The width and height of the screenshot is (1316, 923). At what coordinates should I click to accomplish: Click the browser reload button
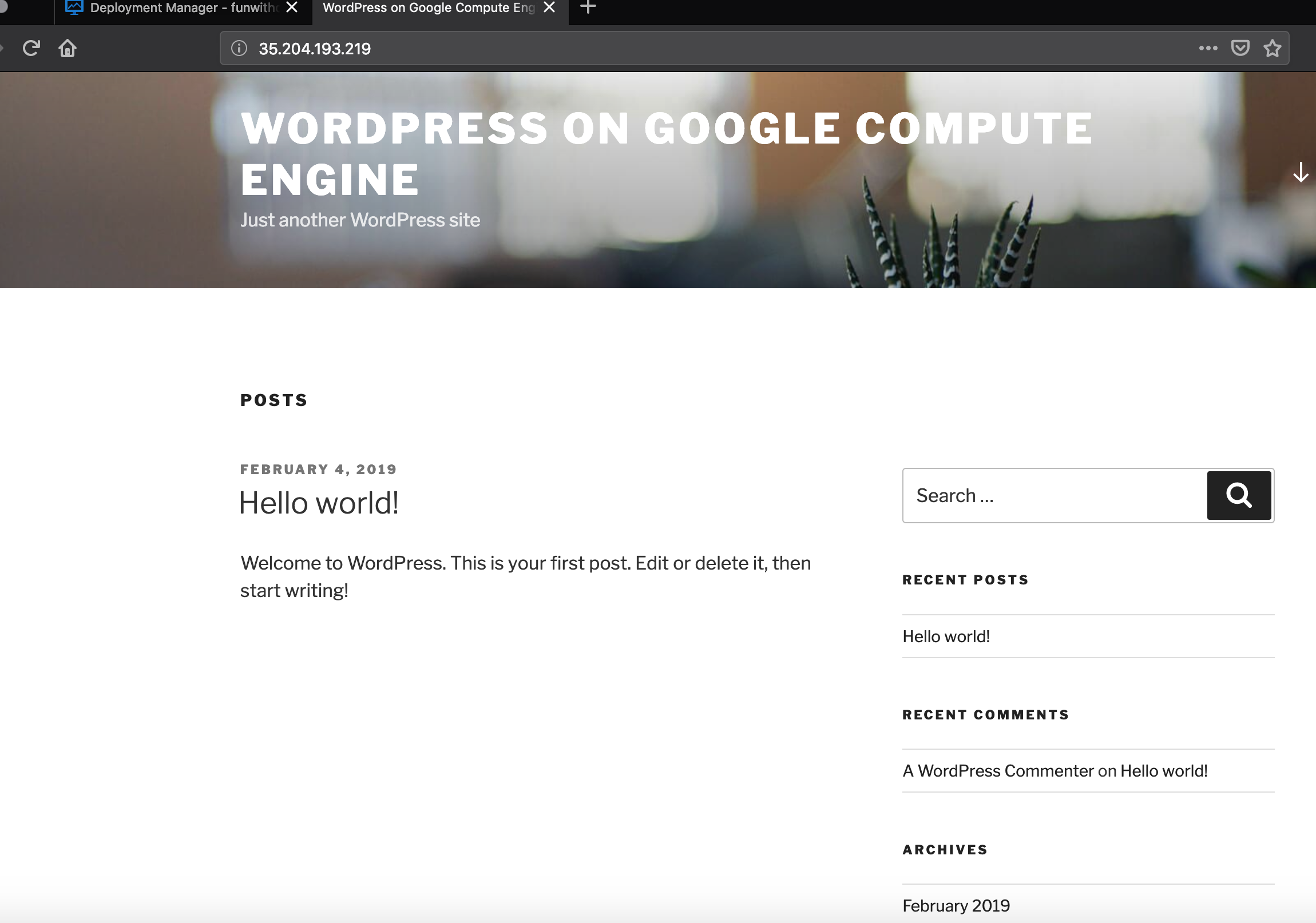click(x=31, y=48)
